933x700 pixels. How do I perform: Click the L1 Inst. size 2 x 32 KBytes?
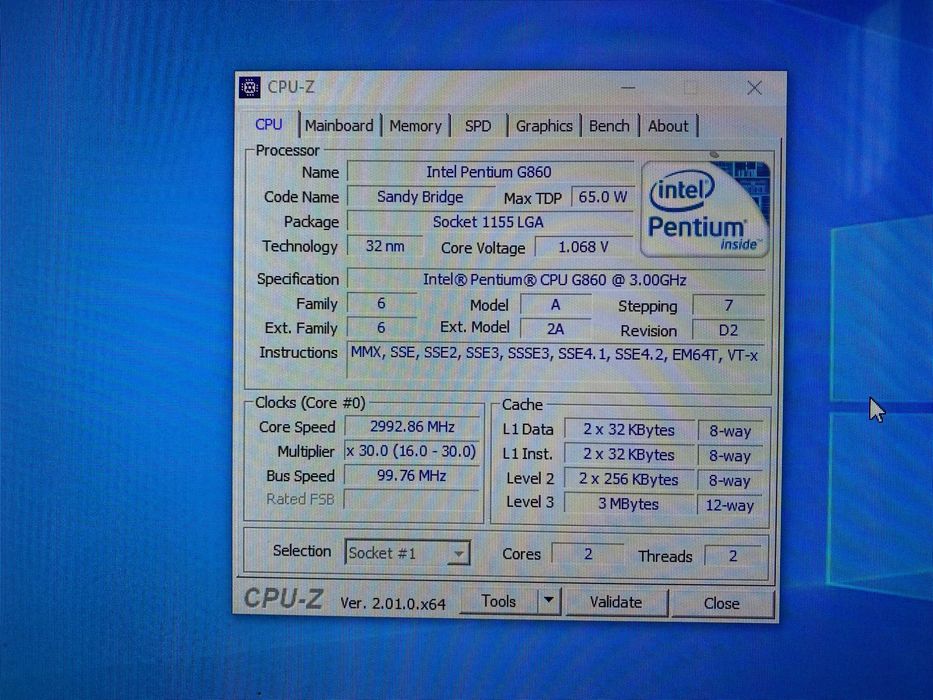629,455
